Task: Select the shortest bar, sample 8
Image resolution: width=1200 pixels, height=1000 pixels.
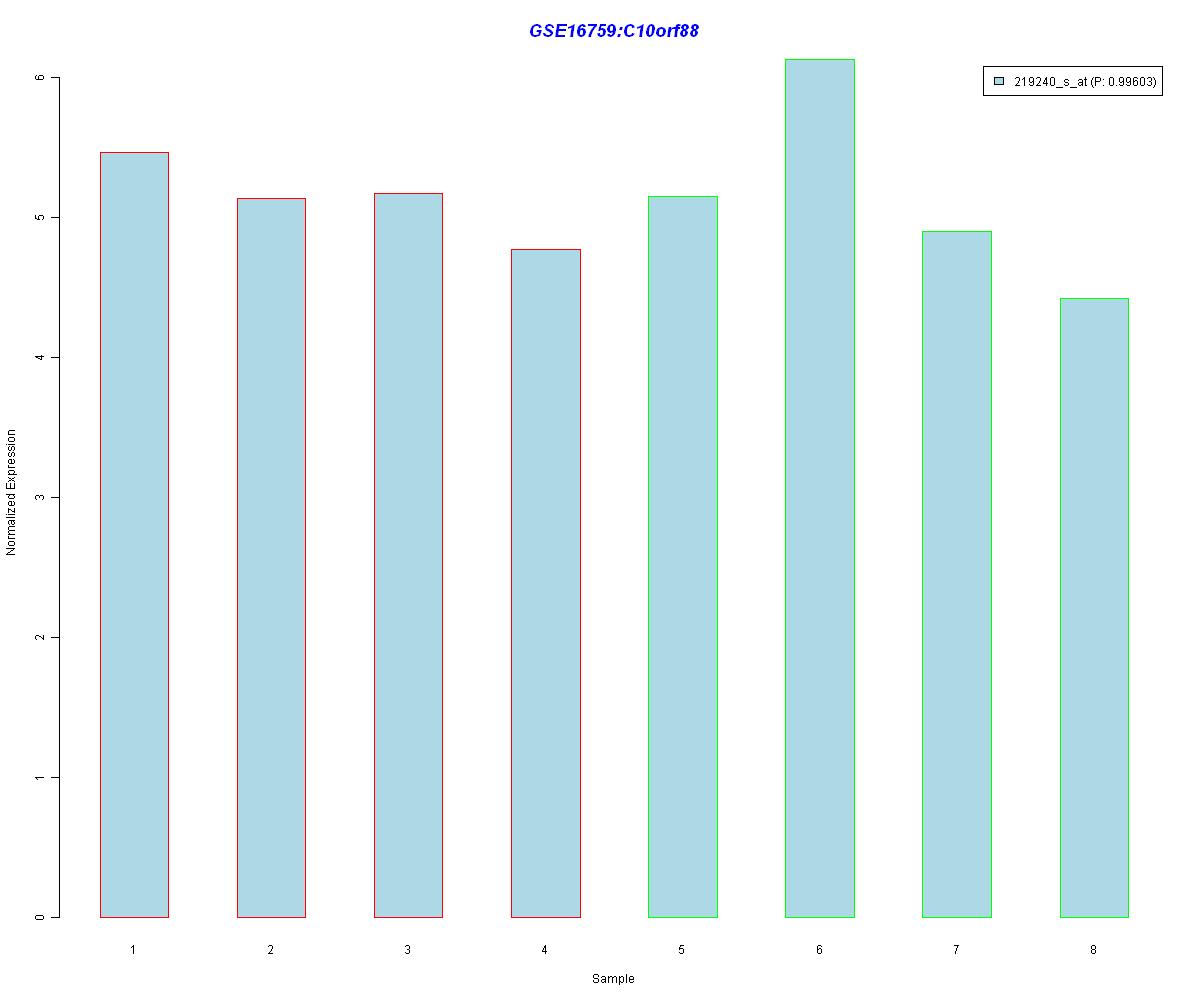Action: [x=1094, y=608]
